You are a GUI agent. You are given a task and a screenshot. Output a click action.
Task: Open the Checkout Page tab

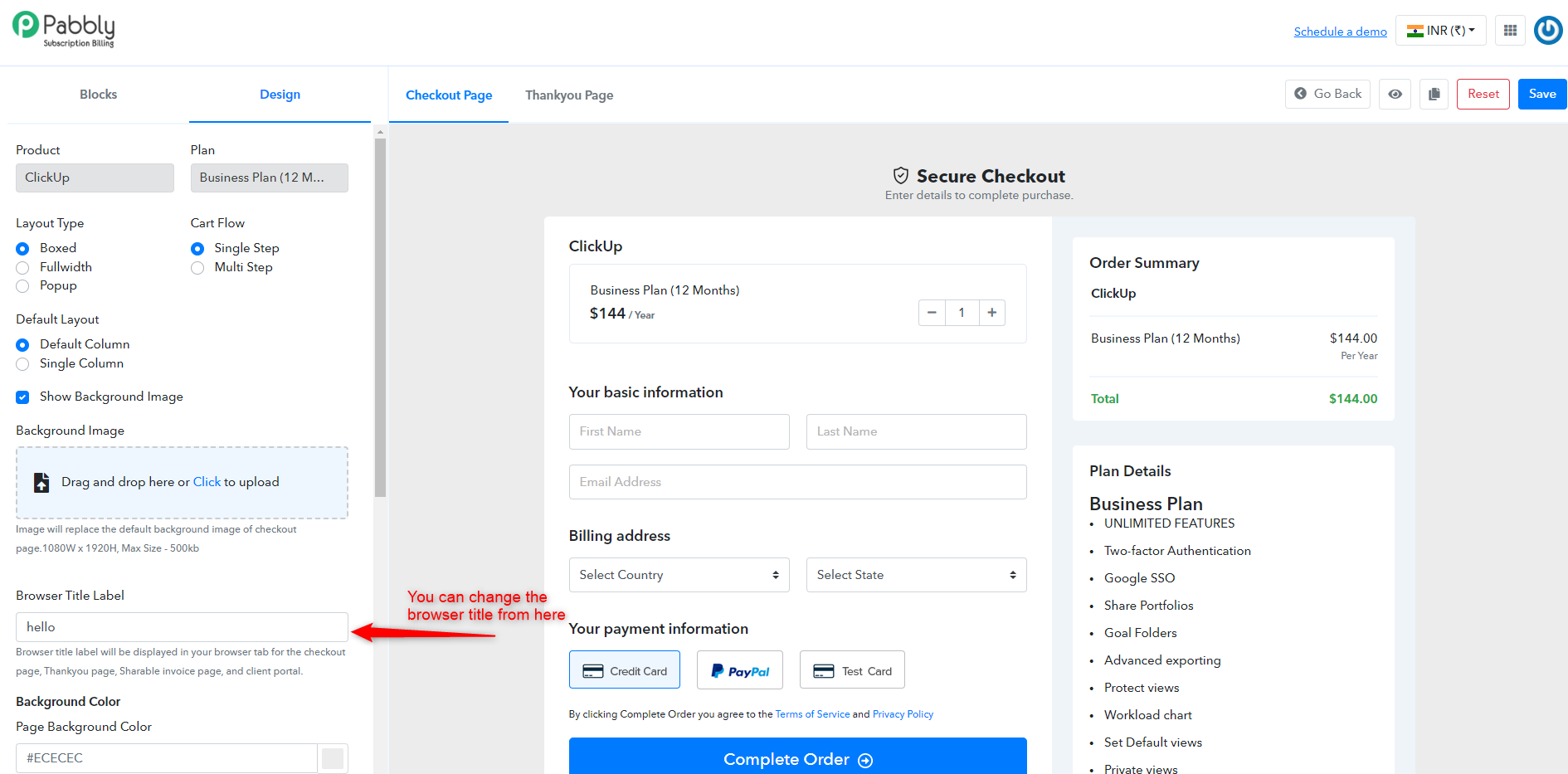pos(449,95)
